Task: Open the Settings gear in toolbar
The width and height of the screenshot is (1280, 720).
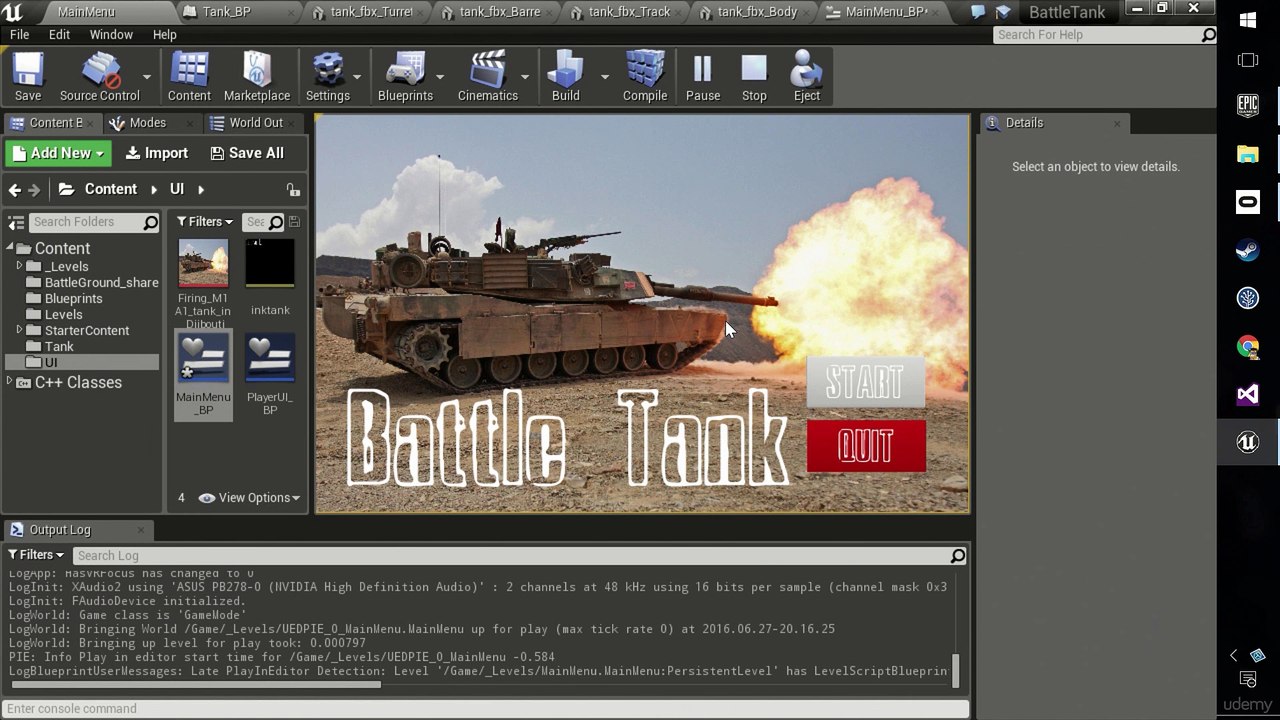Action: 328,76
